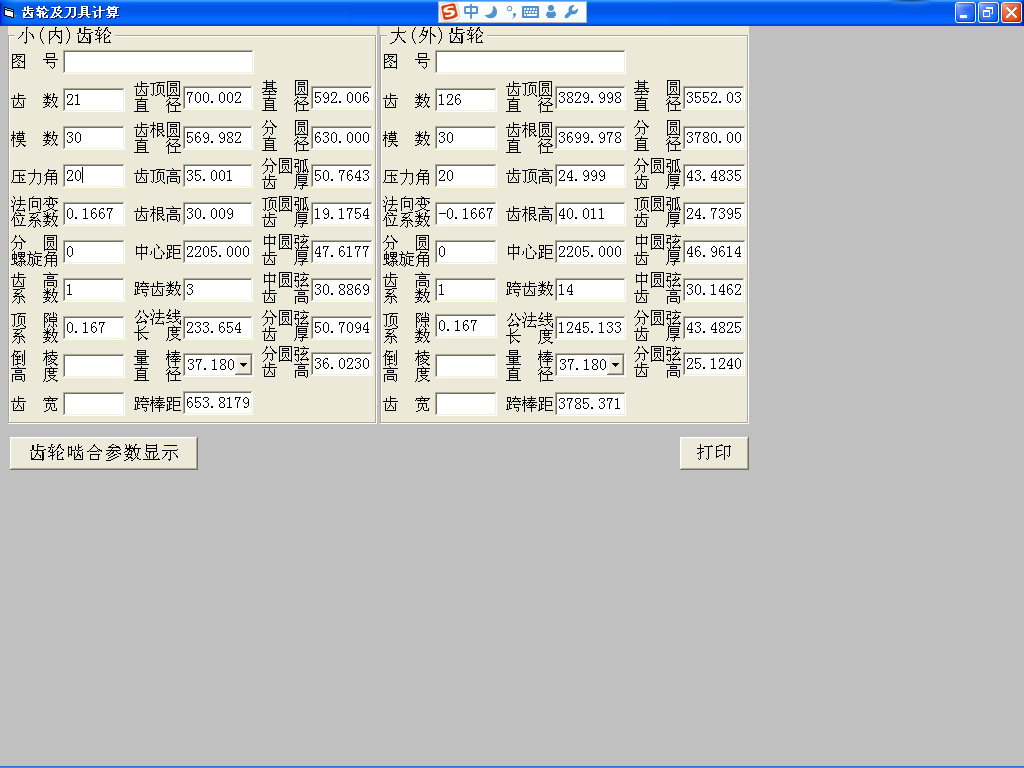Restore down the 齿轮及刀具计算 window
The image size is (1024, 768).
(x=988, y=12)
